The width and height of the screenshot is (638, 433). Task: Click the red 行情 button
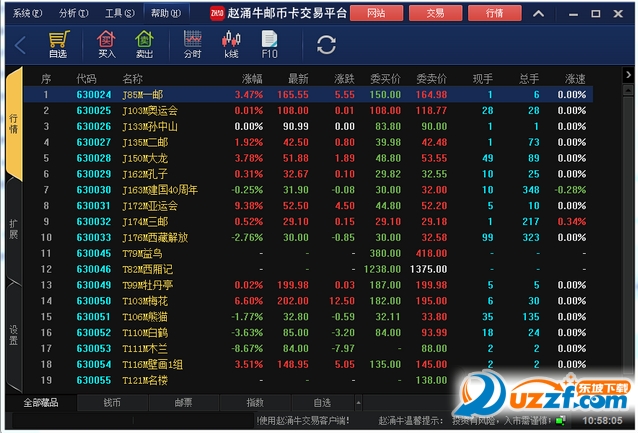point(495,13)
